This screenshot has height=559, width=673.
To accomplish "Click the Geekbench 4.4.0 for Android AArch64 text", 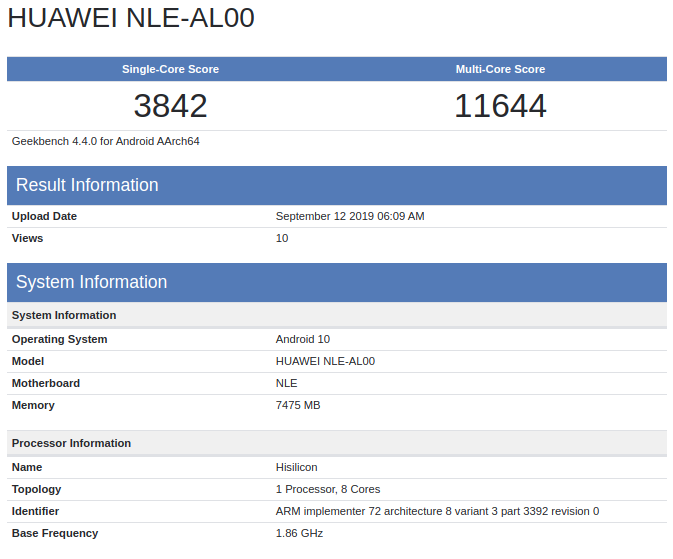I will coord(106,141).
